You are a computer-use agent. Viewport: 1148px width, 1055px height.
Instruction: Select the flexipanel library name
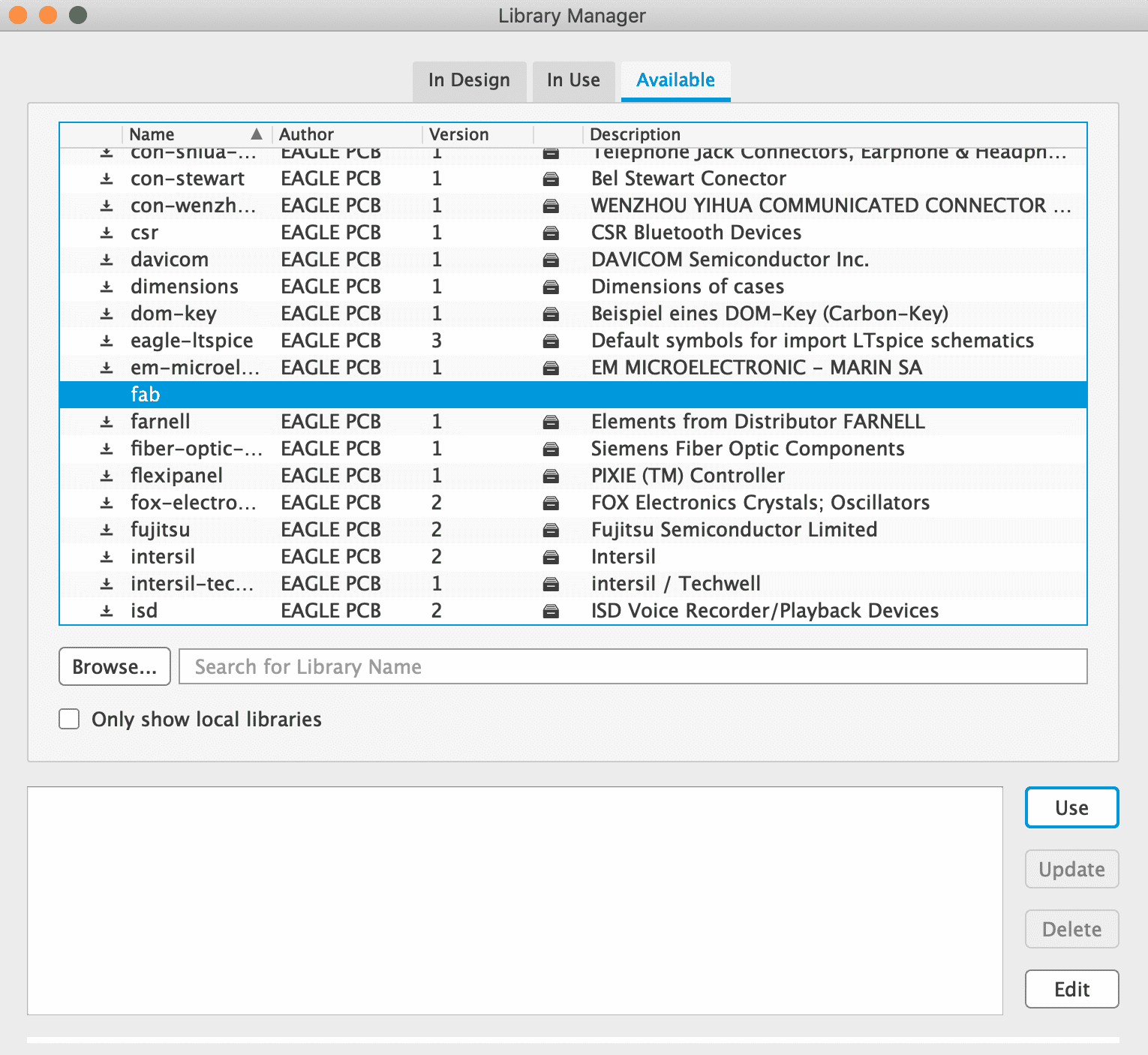coord(176,476)
